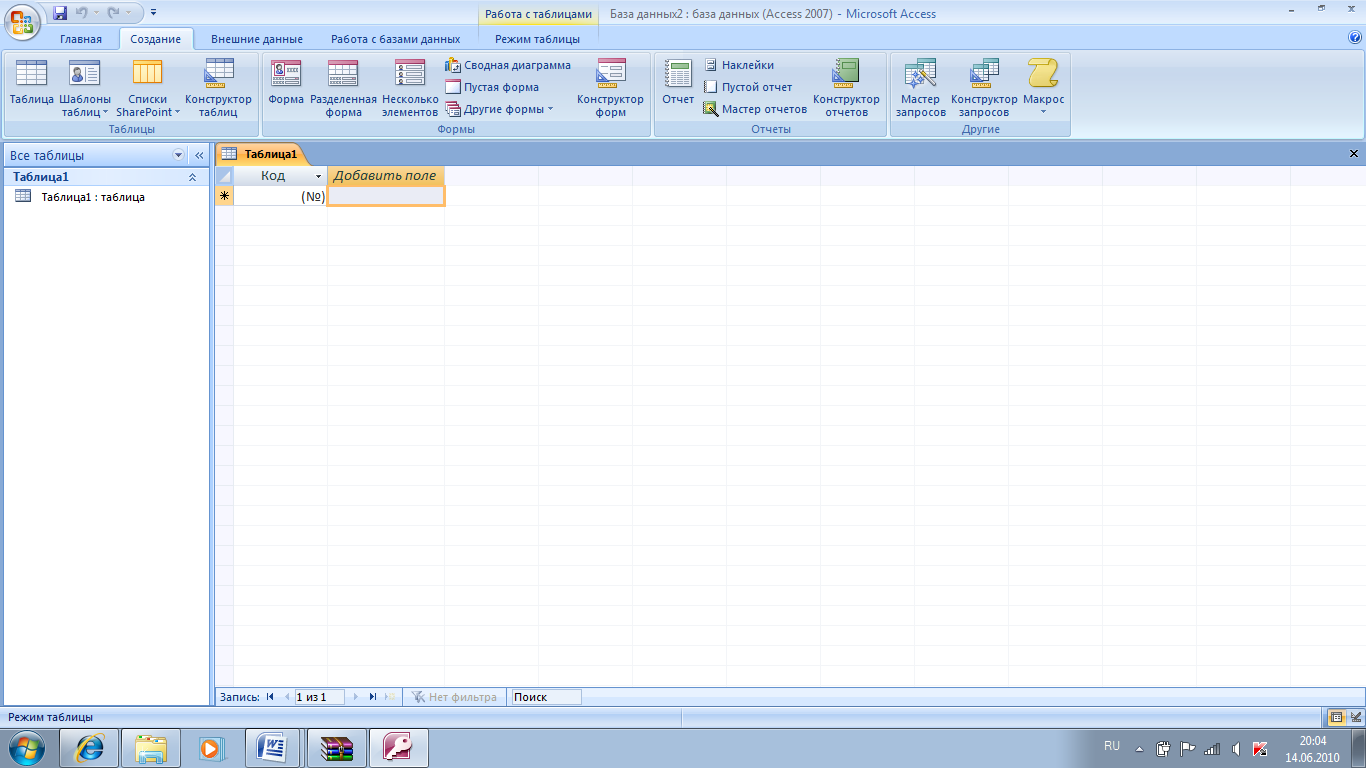Launch Конструктор таблиц
1366x768 pixels.
coord(218,88)
